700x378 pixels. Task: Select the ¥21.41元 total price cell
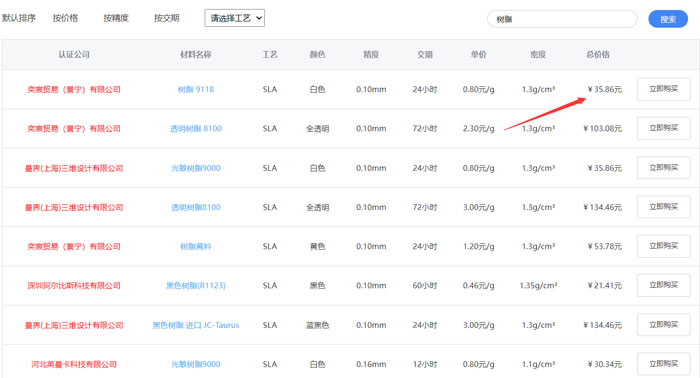604,286
